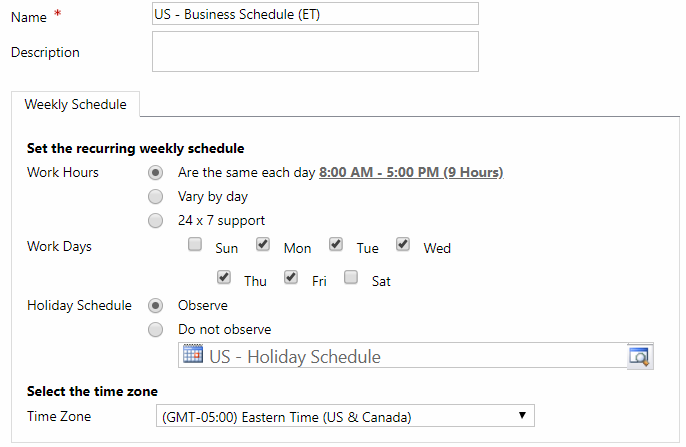Click into the Name text field
686x447 pixels.
pos(315,13)
